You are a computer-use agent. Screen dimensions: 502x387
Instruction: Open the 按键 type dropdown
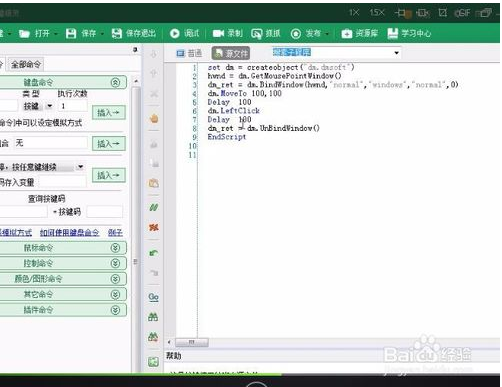click(x=49, y=106)
